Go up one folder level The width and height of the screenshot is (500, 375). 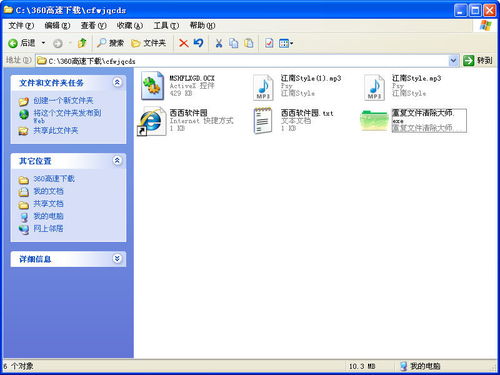coord(82,43)
